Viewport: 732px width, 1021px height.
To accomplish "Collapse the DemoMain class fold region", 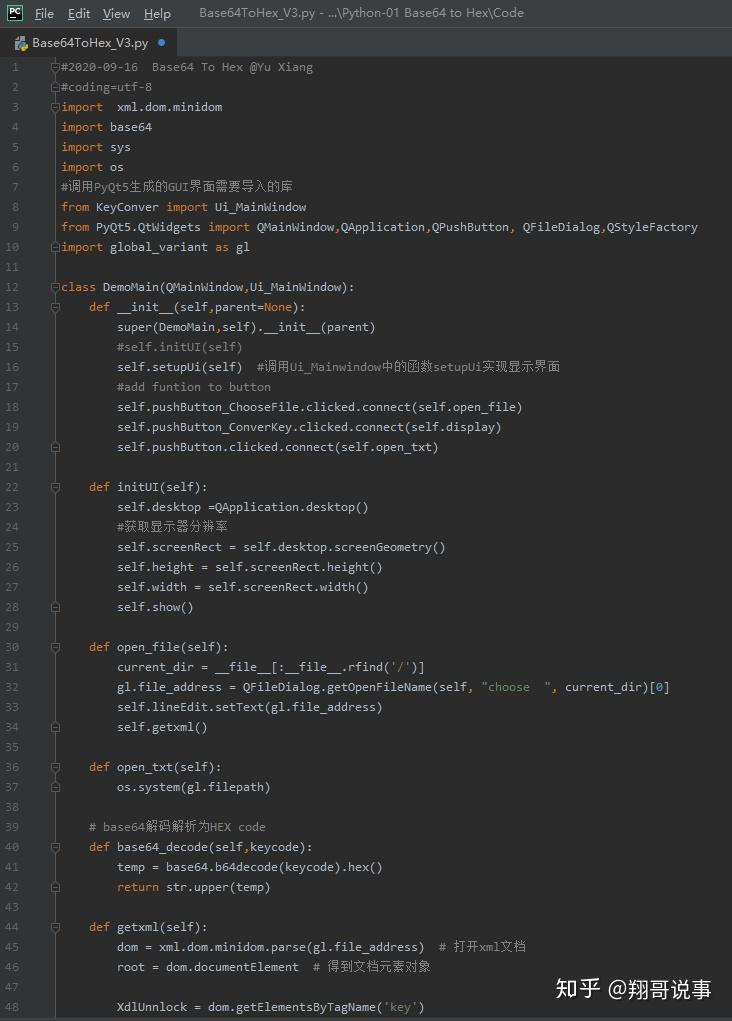I will point(55,287).
